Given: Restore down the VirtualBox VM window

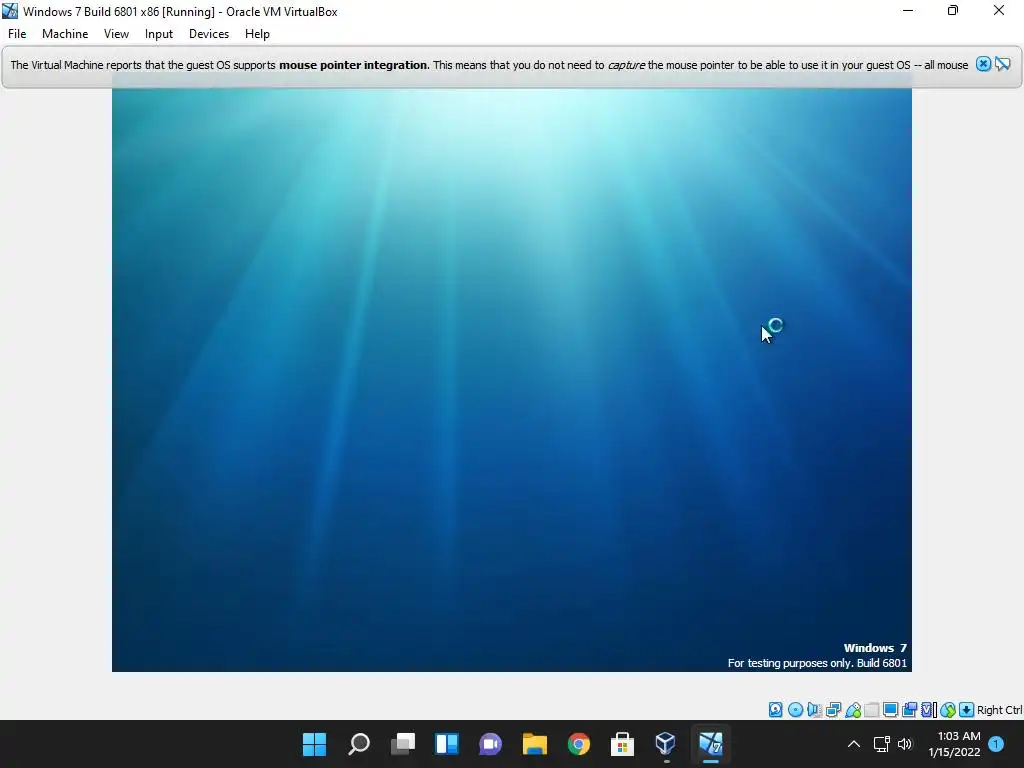Looking at the screenshot, I should 953,11.
